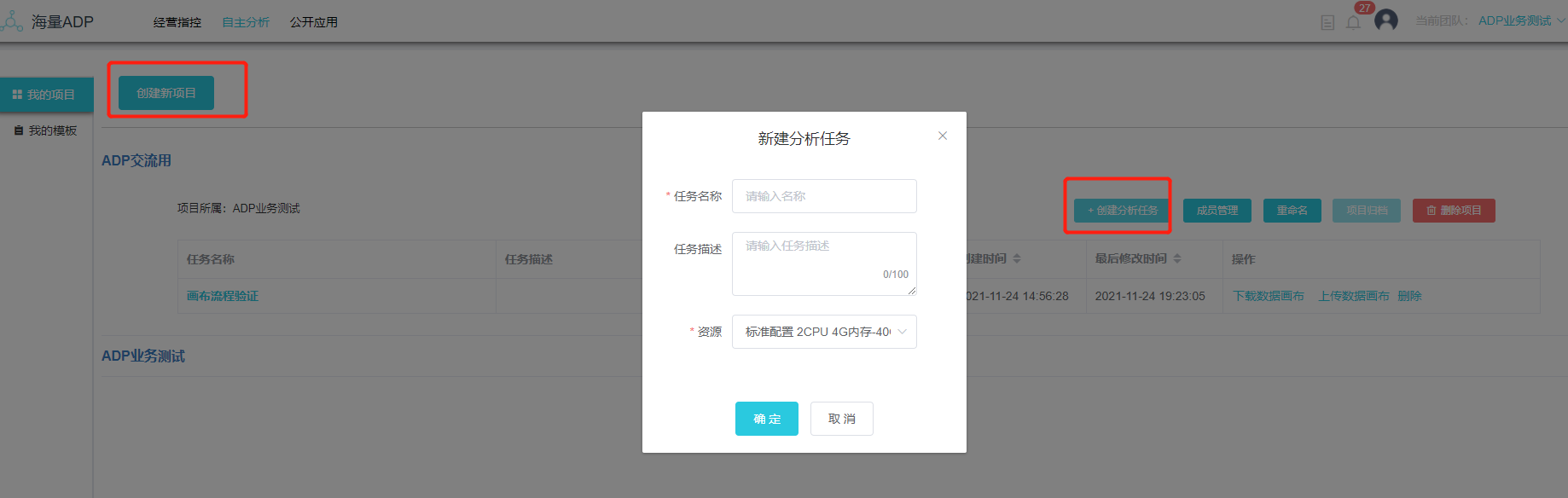This screenshot has width=1568, height=498.
Task: Sort by creation time column arrows
Action: coord(1017,258)
